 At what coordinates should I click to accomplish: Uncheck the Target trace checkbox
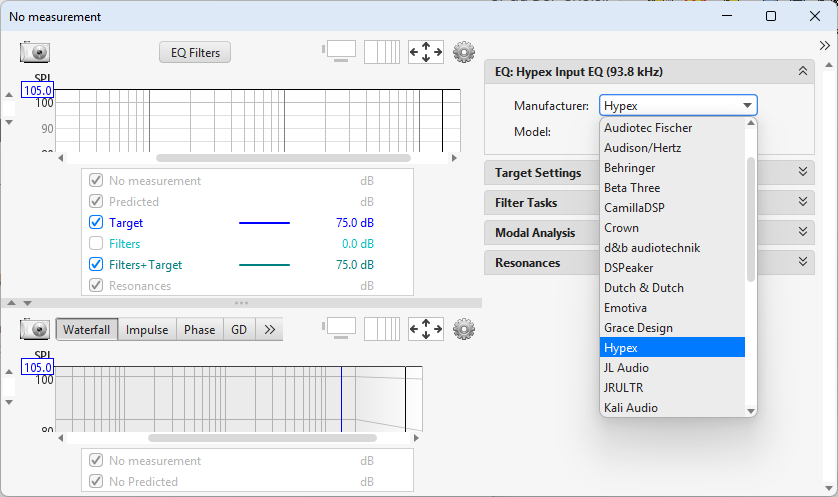pyautogui.click(x=96, y=223)
